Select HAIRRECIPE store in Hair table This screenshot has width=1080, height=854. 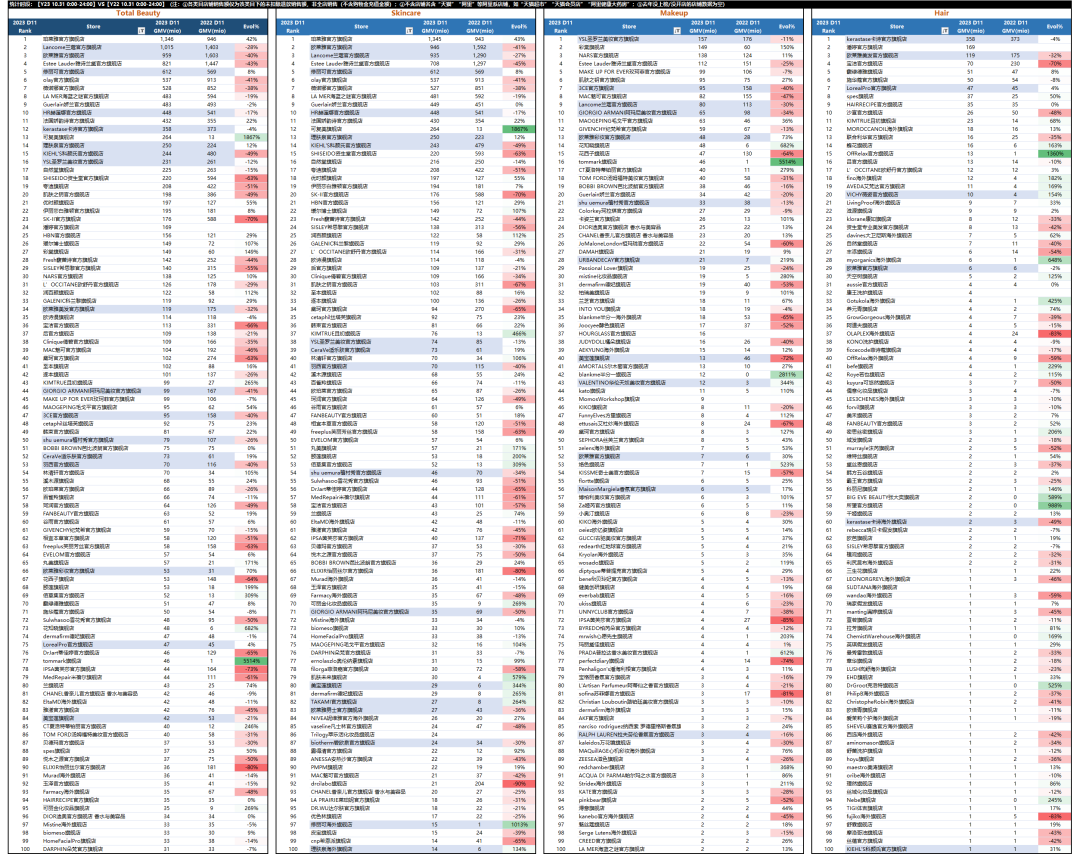874,105
